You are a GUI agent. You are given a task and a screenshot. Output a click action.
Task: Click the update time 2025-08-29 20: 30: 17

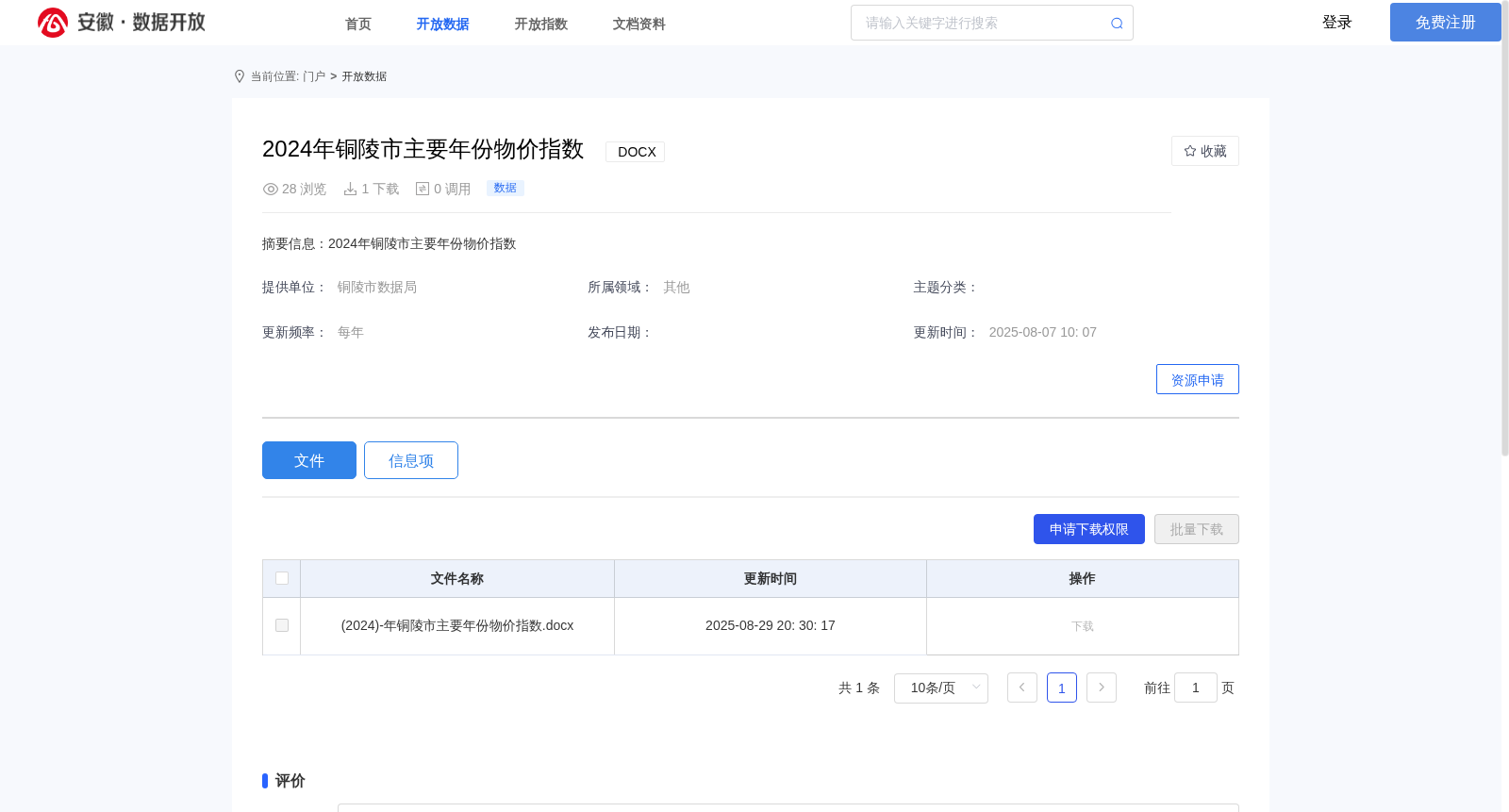click(771, 625)
